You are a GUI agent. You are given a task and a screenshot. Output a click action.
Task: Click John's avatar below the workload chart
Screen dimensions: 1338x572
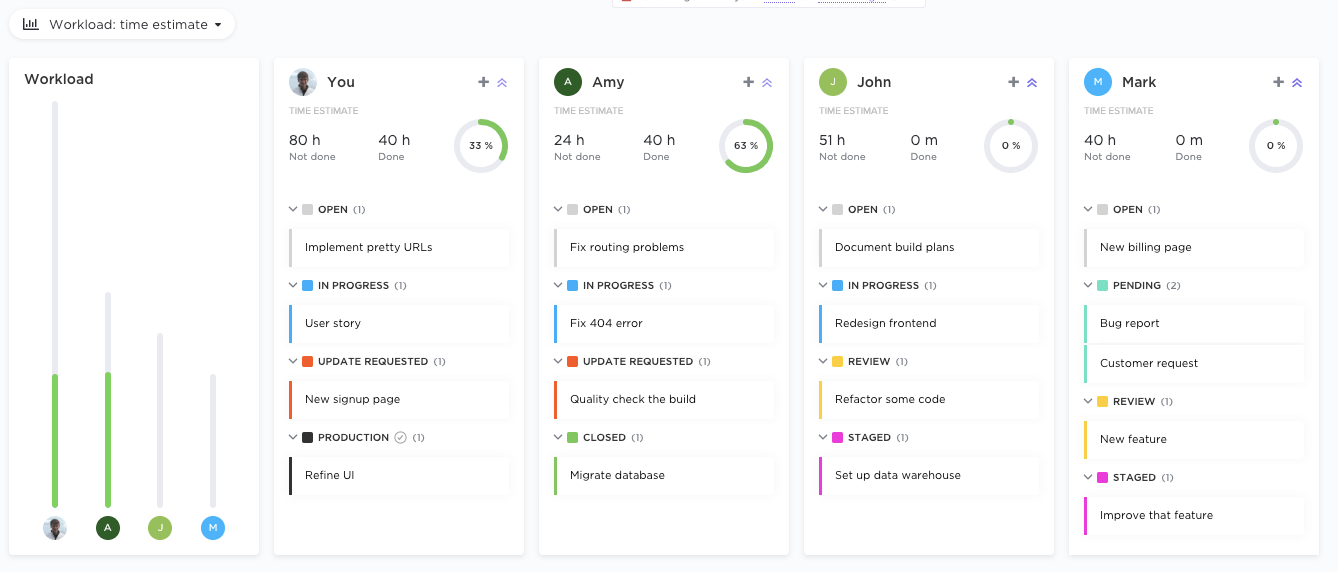click(160, 528)
